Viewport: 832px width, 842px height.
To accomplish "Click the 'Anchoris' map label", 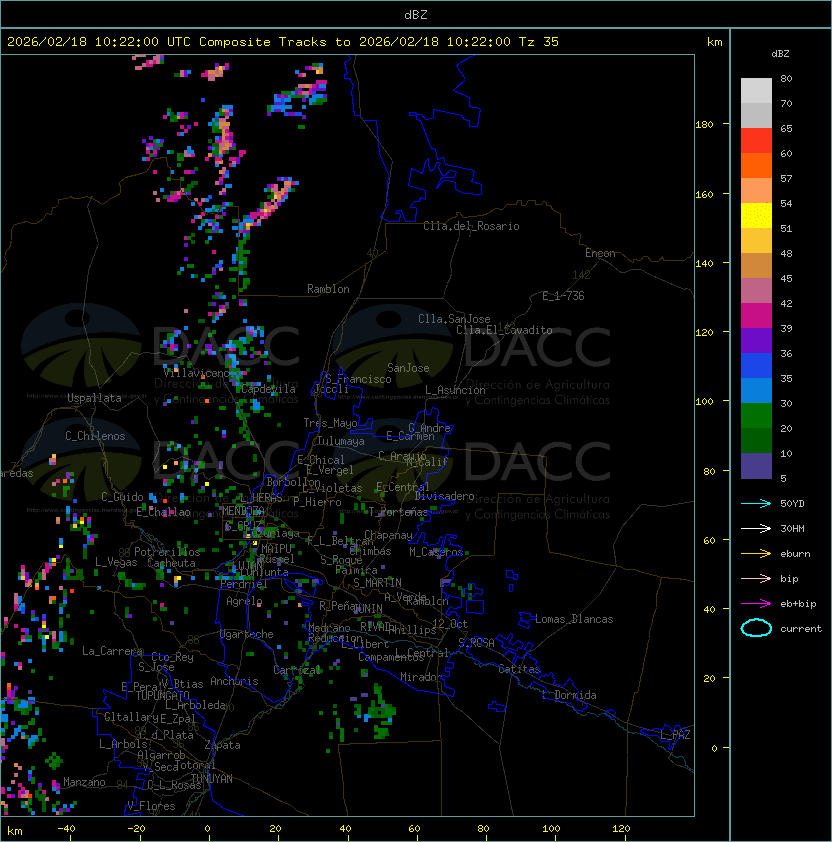I will pyautogui.click(x=234, y=681).
